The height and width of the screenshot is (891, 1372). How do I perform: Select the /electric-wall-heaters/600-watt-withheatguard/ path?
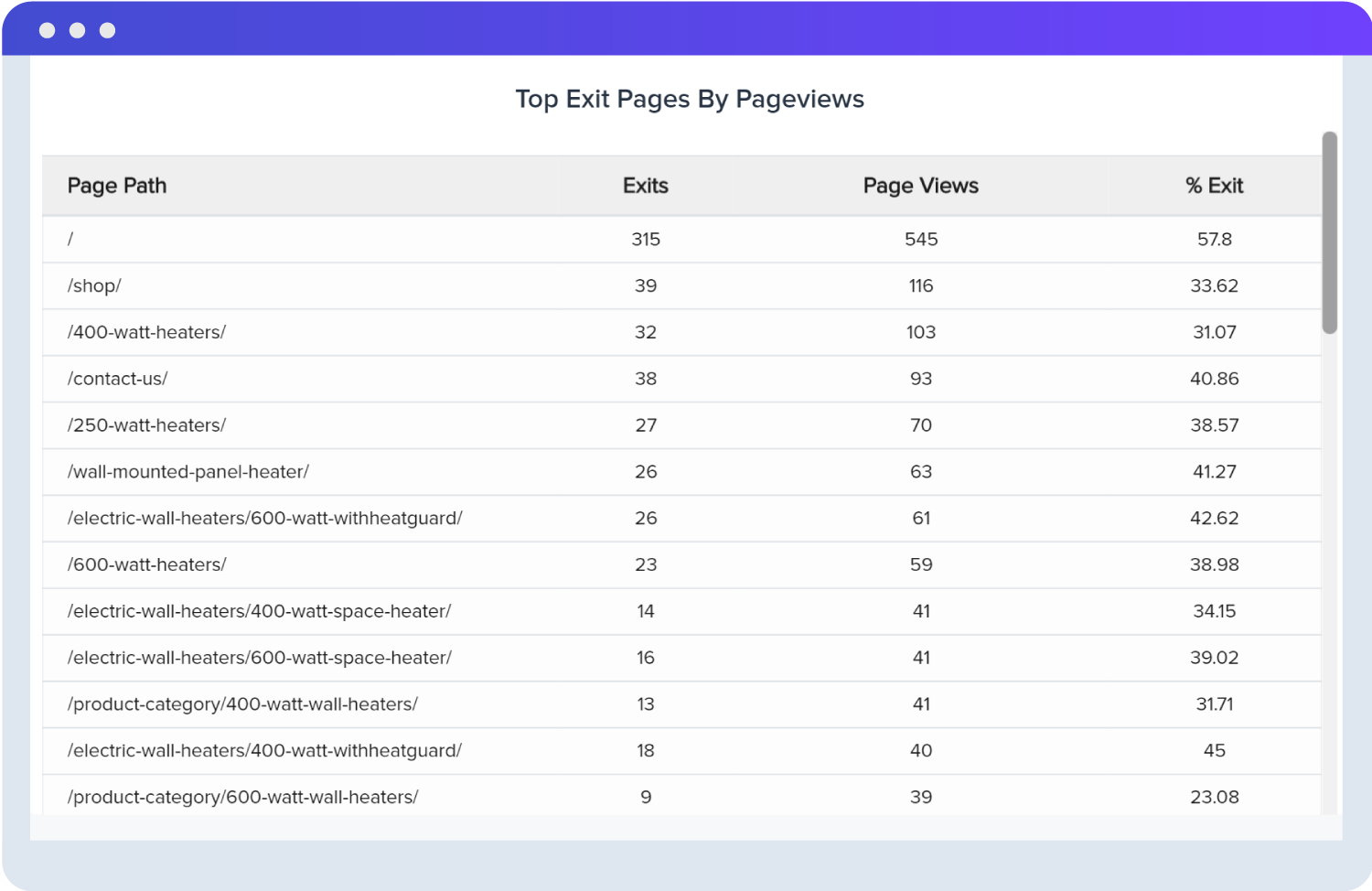(x=265, y=518)
